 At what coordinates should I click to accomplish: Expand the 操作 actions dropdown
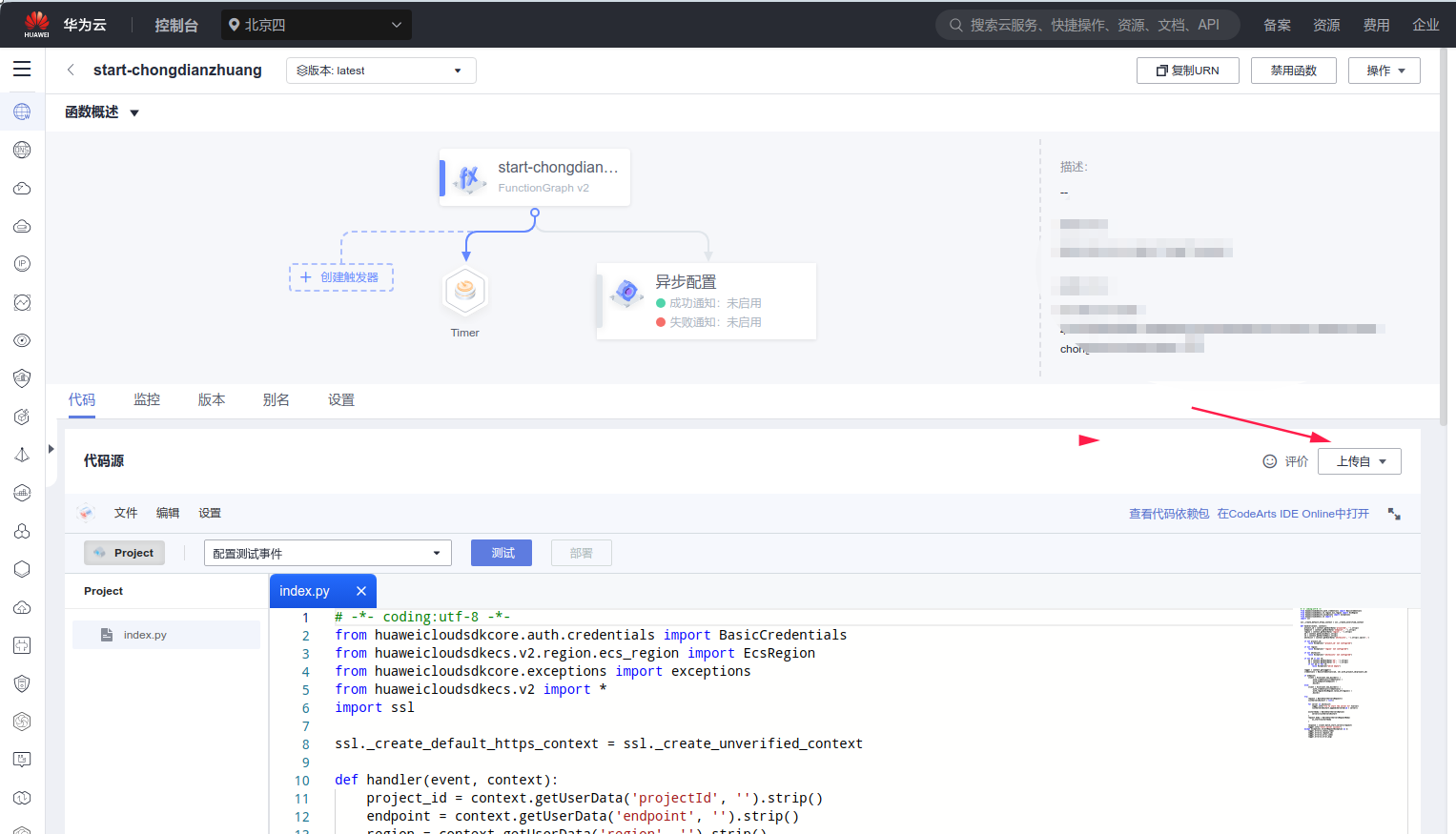(x=1384, y=71)
